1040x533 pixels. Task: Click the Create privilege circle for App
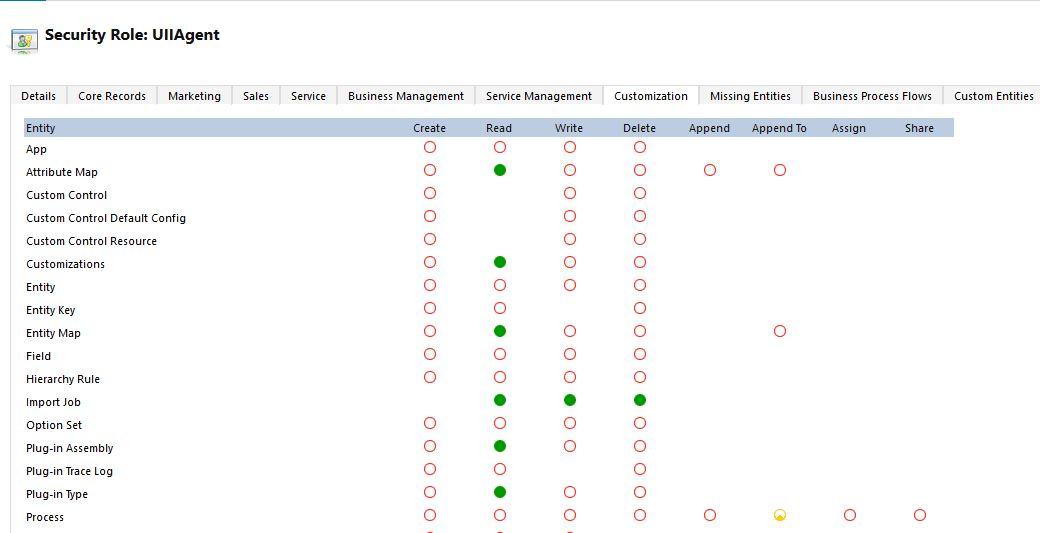click(x=430, y=147)
